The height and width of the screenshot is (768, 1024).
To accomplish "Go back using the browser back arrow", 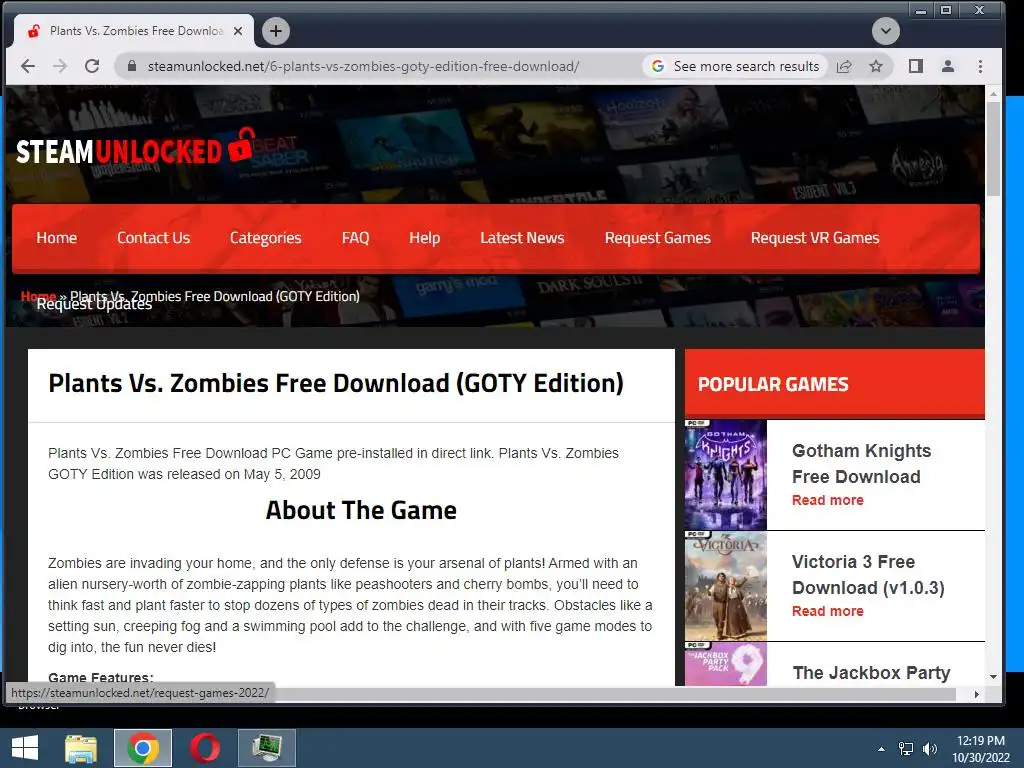I will [x=28, y=66].
